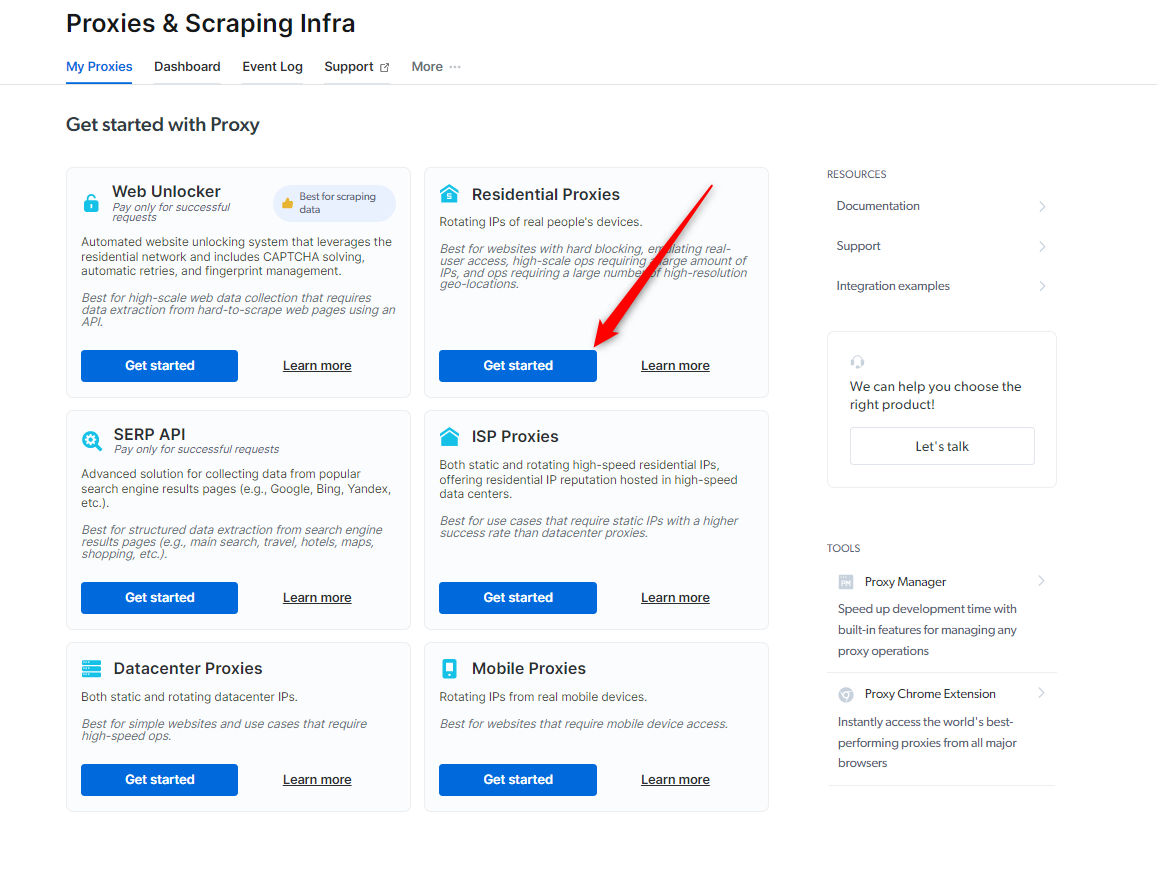This screenshot has height=888, width=1157.
Task: Click the Datacenter Proxies server icon
Action: pyautogui.click(x=92, y=668)
